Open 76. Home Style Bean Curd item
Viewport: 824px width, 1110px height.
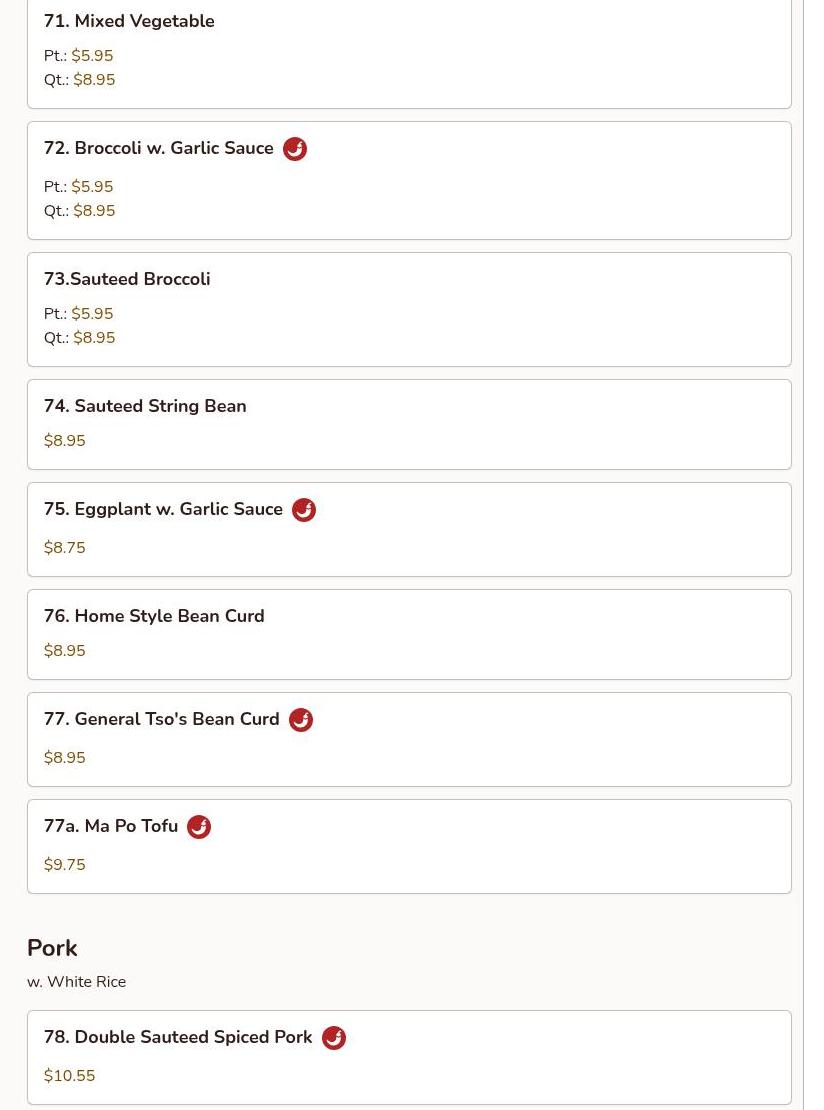coord(154,616)
